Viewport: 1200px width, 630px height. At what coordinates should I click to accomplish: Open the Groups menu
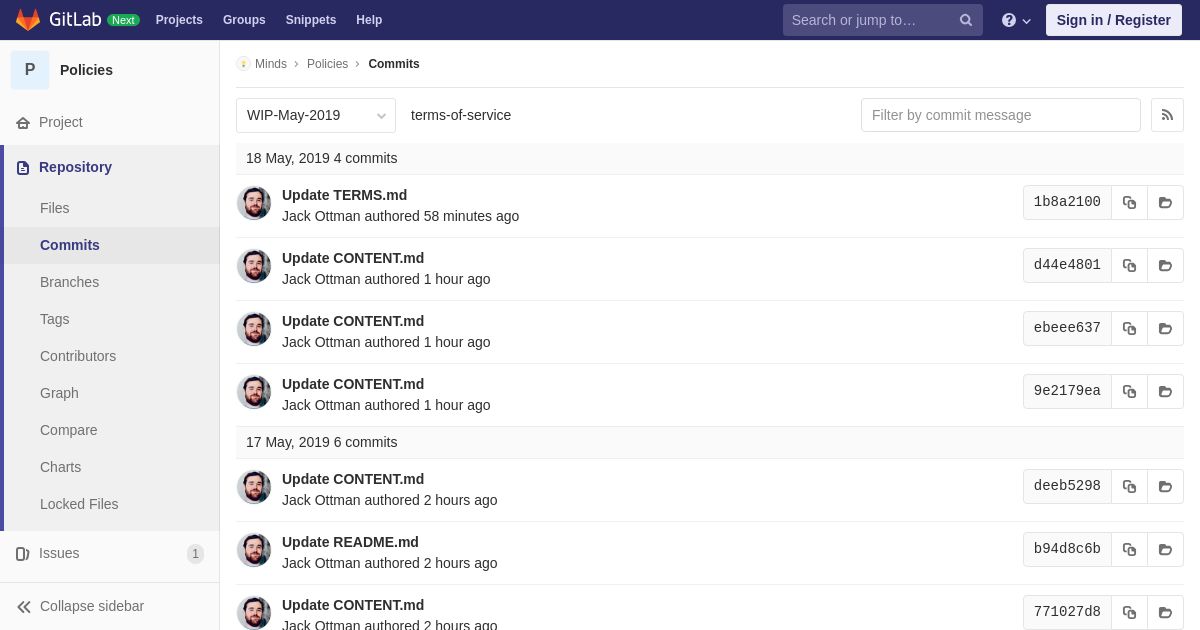tap(244, 20)
